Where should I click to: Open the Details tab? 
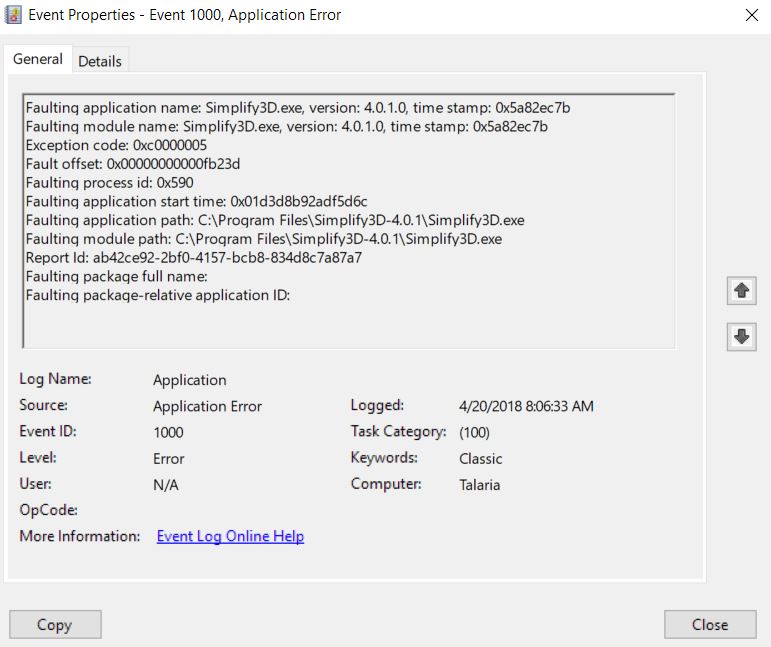(x=100, y=61)
